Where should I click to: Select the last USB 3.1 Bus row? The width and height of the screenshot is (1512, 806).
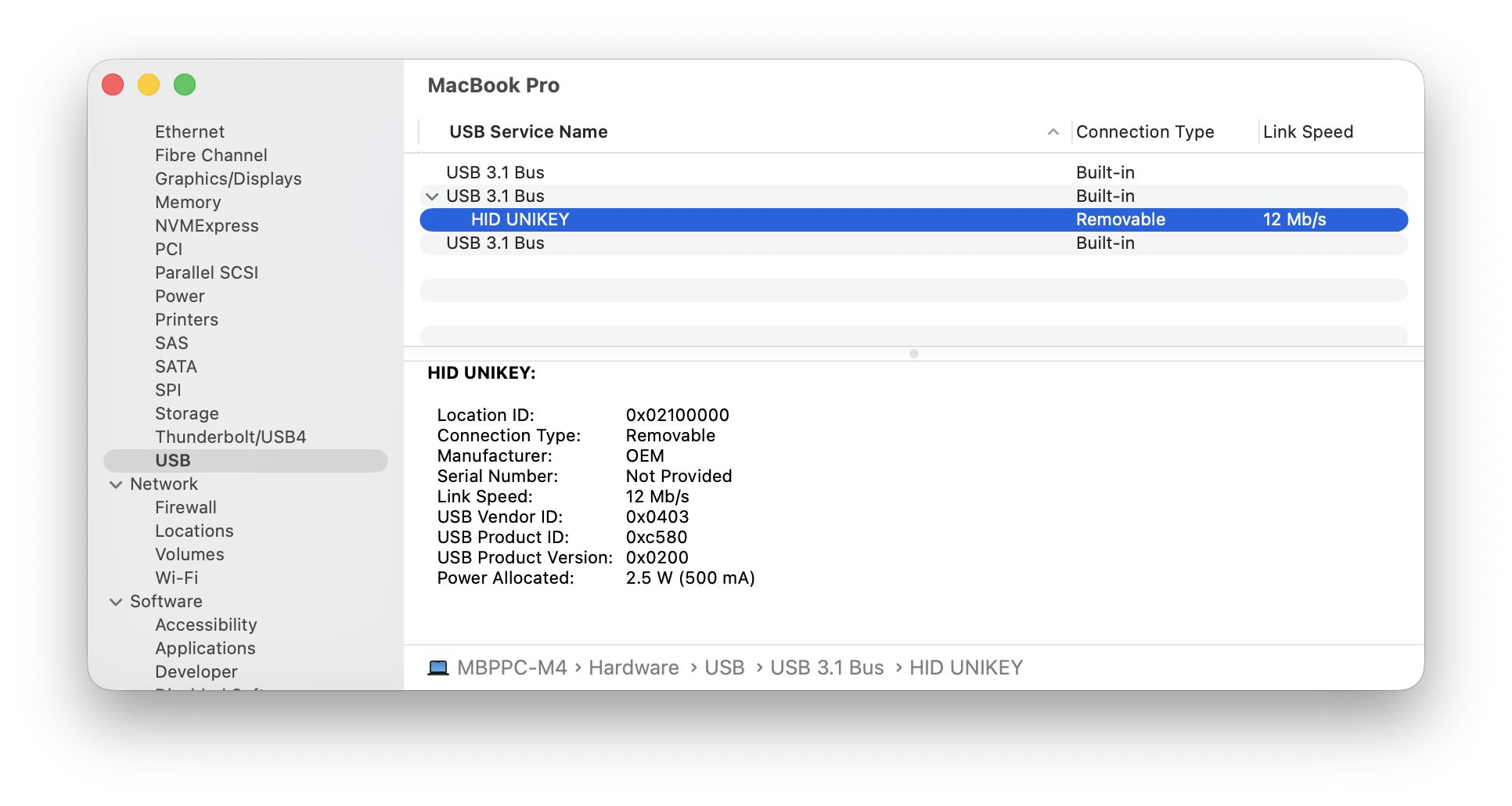(913, 243)
